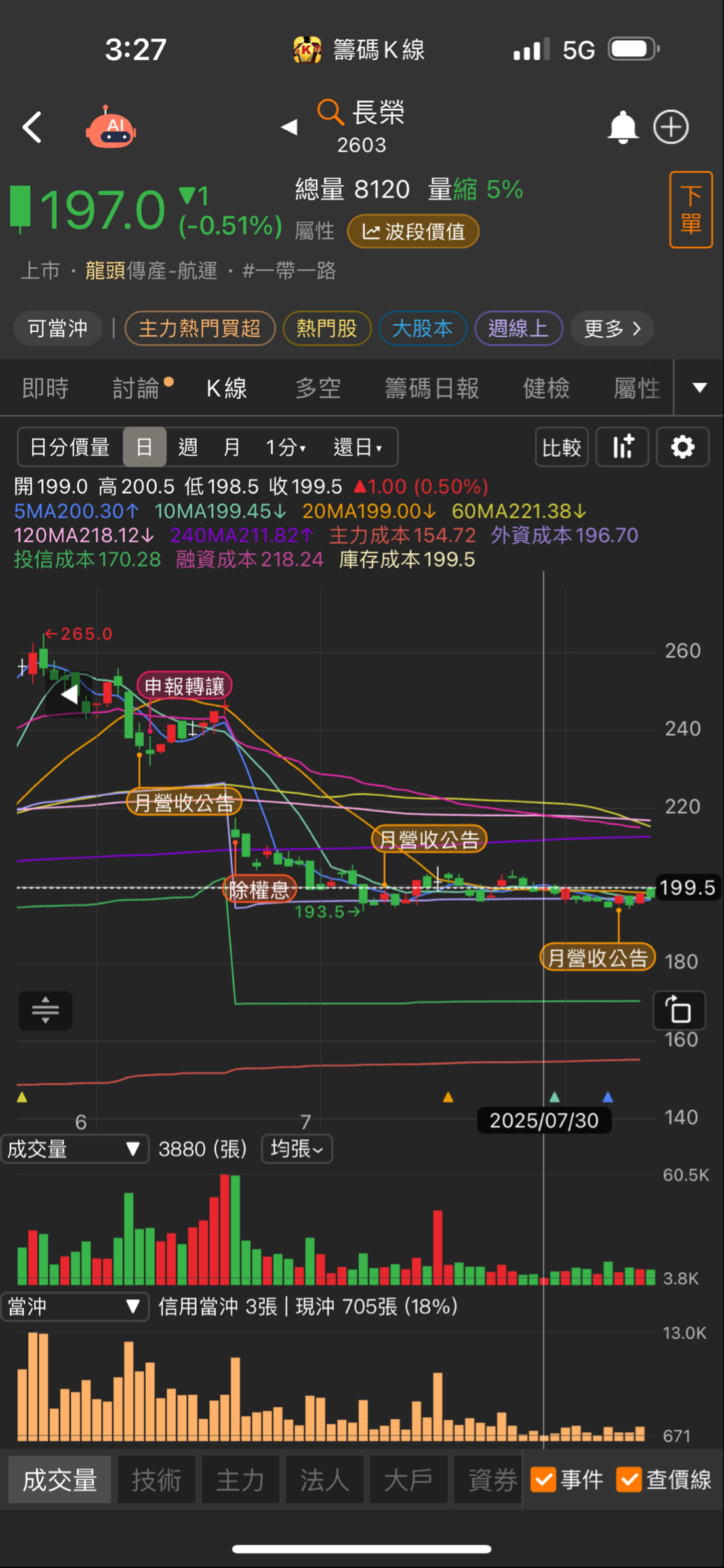Tap the 週線上 tag
Image resolution: width=724 pixels, height=1568 pixels.
pos(518,328)
